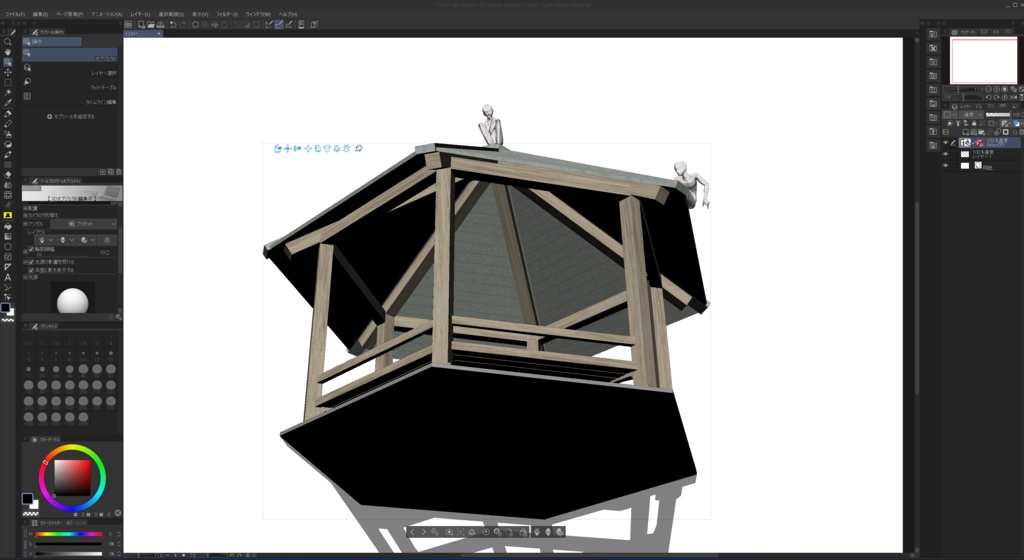
Task: Click the hue (H) rainbow slider
Action: [69, 534]
